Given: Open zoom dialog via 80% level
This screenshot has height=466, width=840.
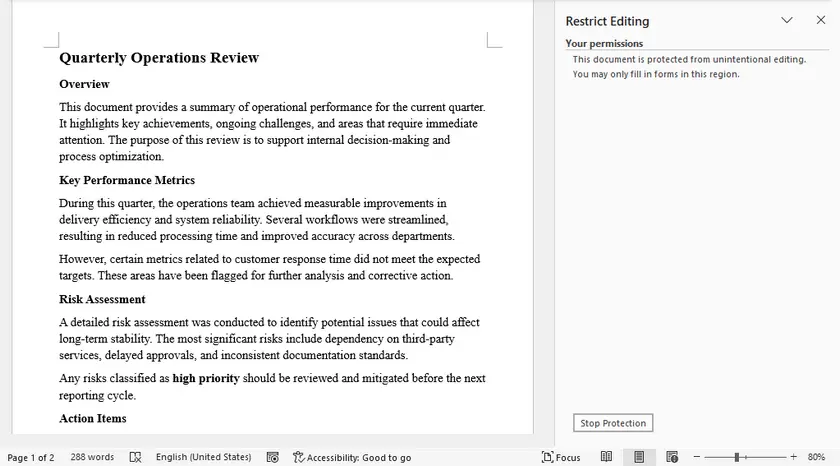Looking at the screenshot, I should (x=816, y=457).
